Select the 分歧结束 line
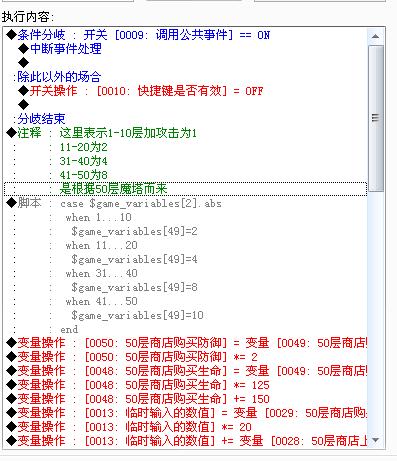Image resolution: width=397 pixels, height=461 pixels. pyautogui.click(x=186, y=119)
